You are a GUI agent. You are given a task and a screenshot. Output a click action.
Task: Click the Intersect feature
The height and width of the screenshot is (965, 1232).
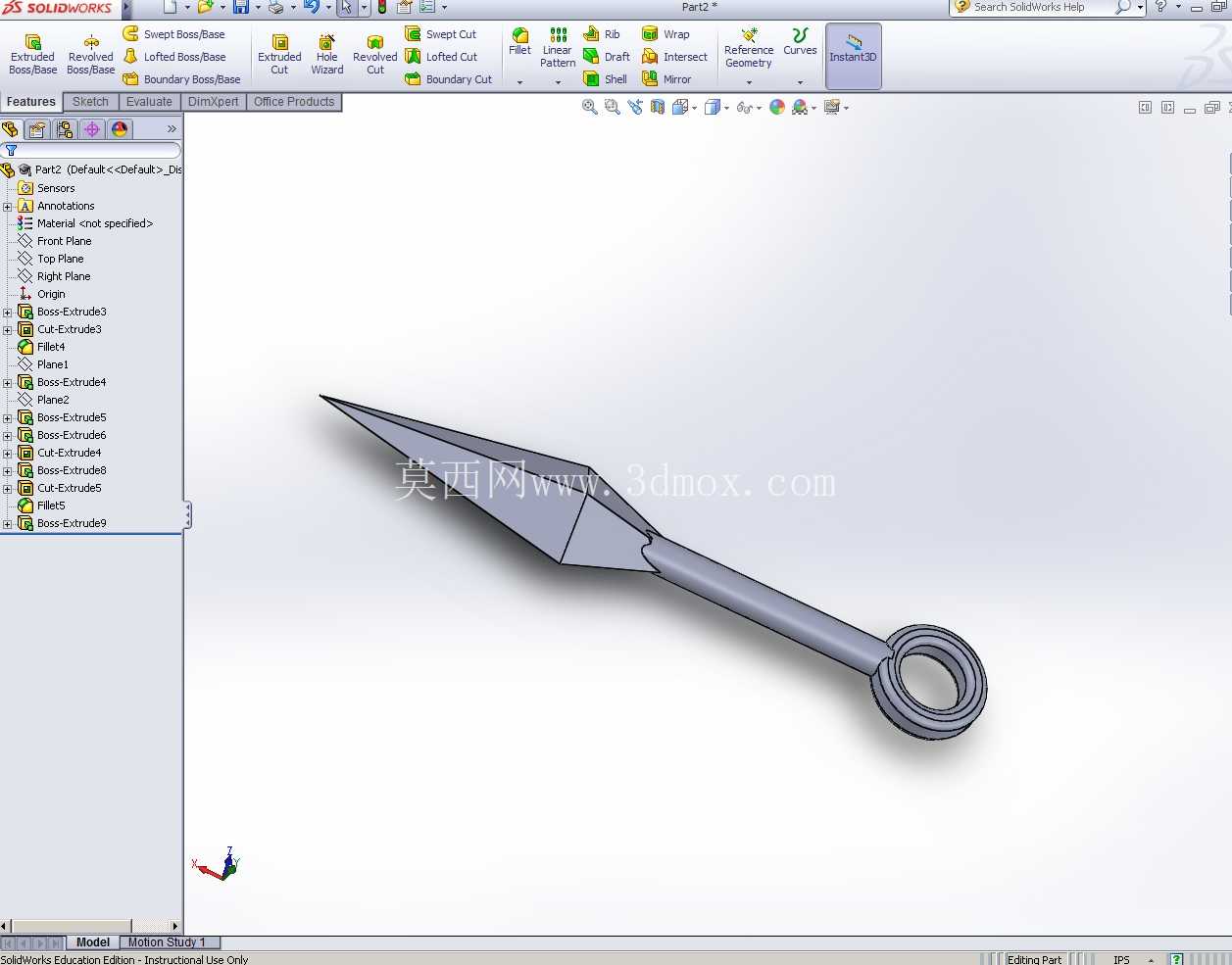(674, 57)
